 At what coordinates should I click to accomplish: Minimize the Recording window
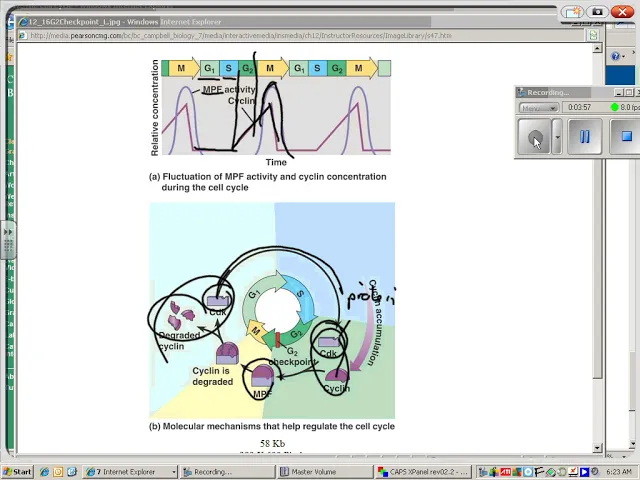[619, 93]
